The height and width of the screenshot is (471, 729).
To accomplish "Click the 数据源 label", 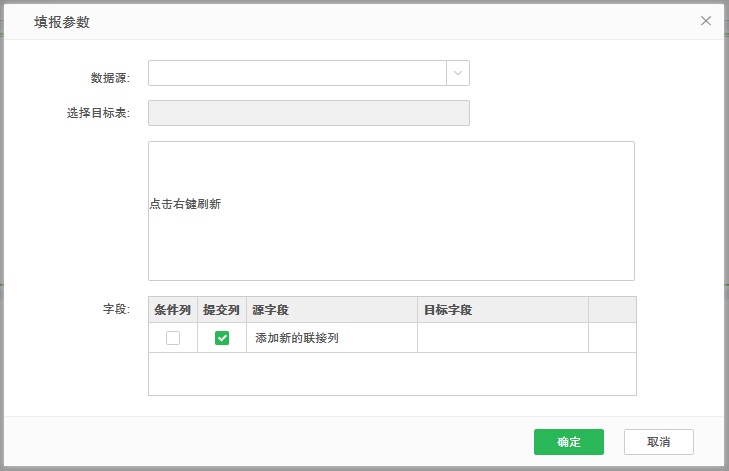I will coord(110,78).
